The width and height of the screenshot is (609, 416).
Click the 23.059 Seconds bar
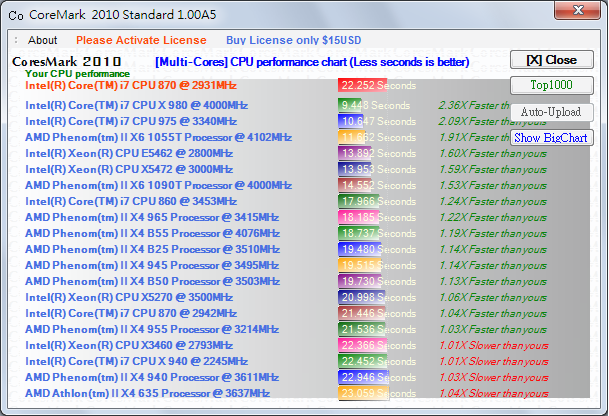(364, 393)
